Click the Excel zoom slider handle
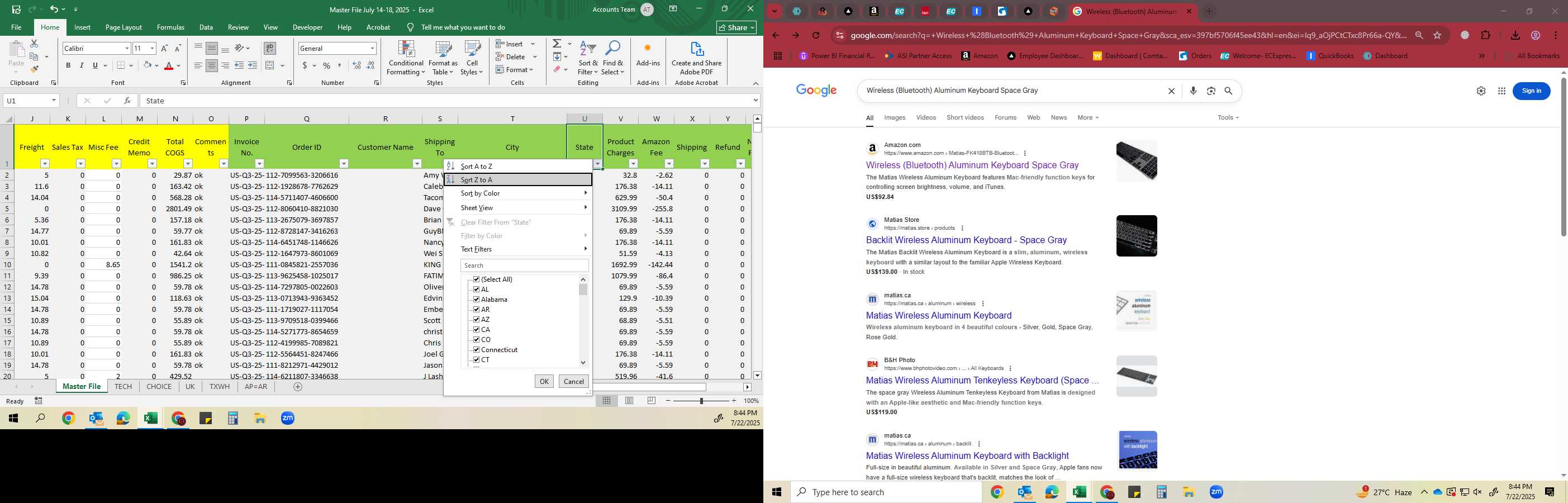Image resolution: width=1568 pixels, height=503 pixels. (x=702, y=401)
